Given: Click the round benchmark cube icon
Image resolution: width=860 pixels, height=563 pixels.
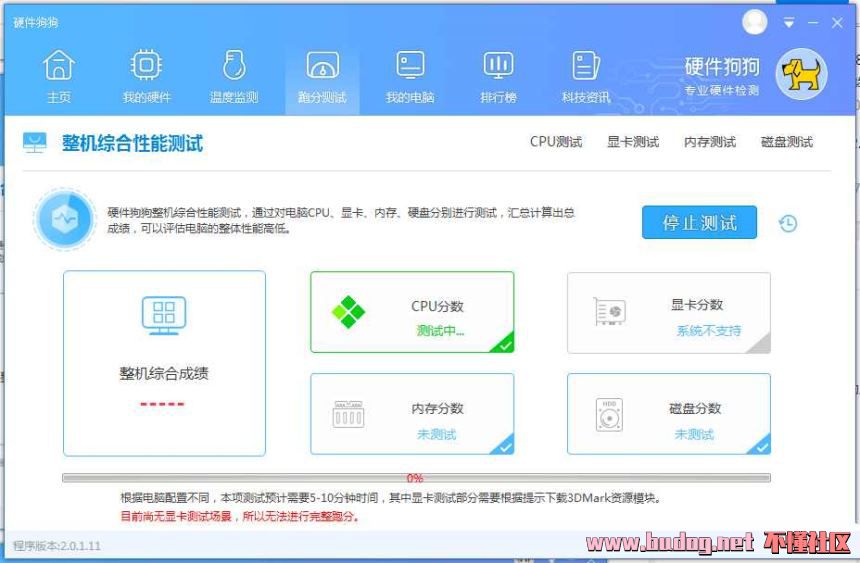Looking at the screenshot, I should (x=65, y=219).
